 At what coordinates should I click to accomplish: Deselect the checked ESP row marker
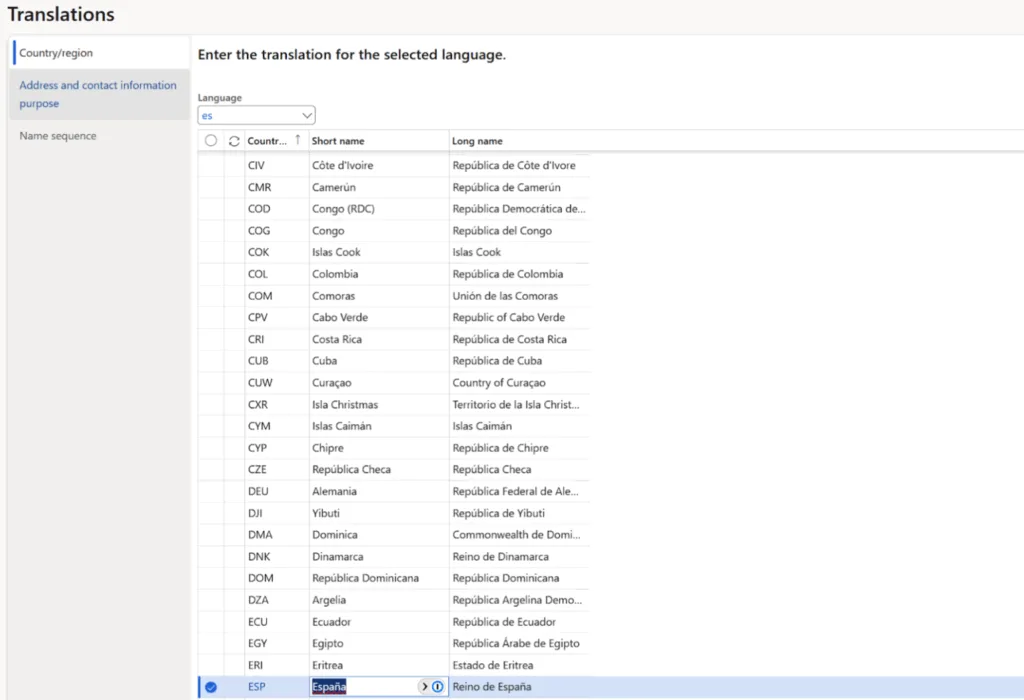coord(211,687)
